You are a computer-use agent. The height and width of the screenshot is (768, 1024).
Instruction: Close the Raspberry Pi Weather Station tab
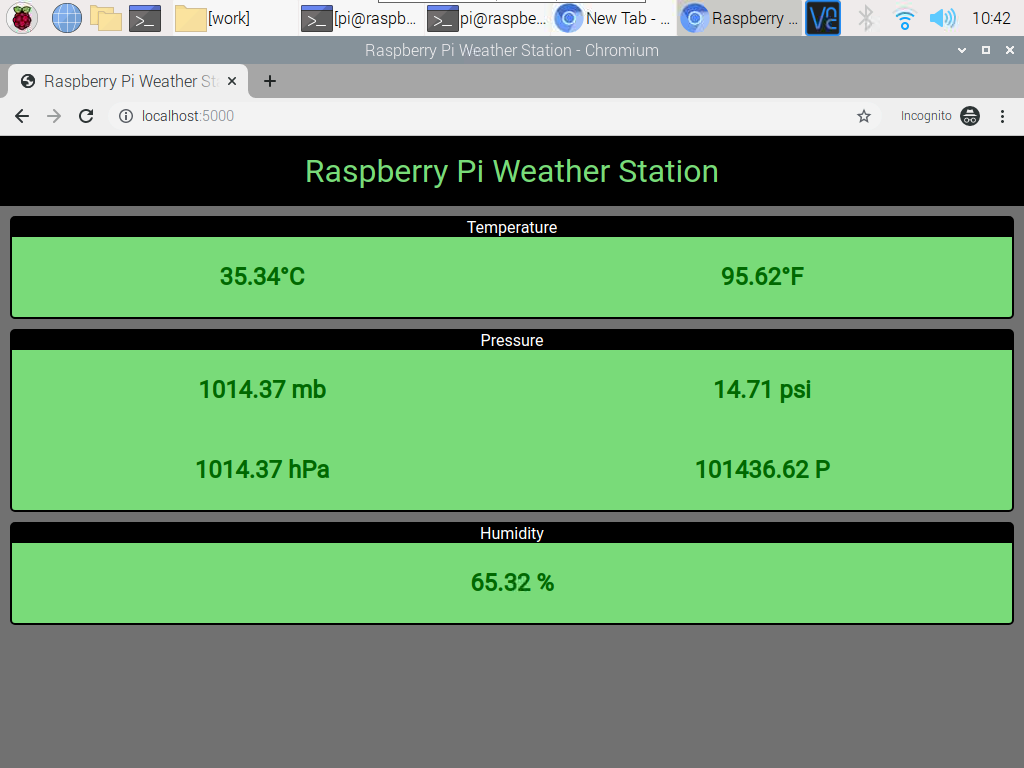pyautogui.click(x=232, y=81)
